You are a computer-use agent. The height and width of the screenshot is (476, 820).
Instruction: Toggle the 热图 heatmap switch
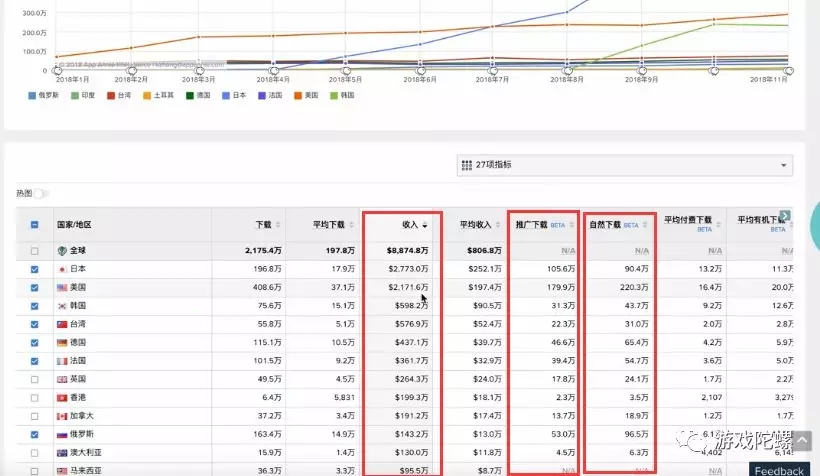(x=42, y=193)
